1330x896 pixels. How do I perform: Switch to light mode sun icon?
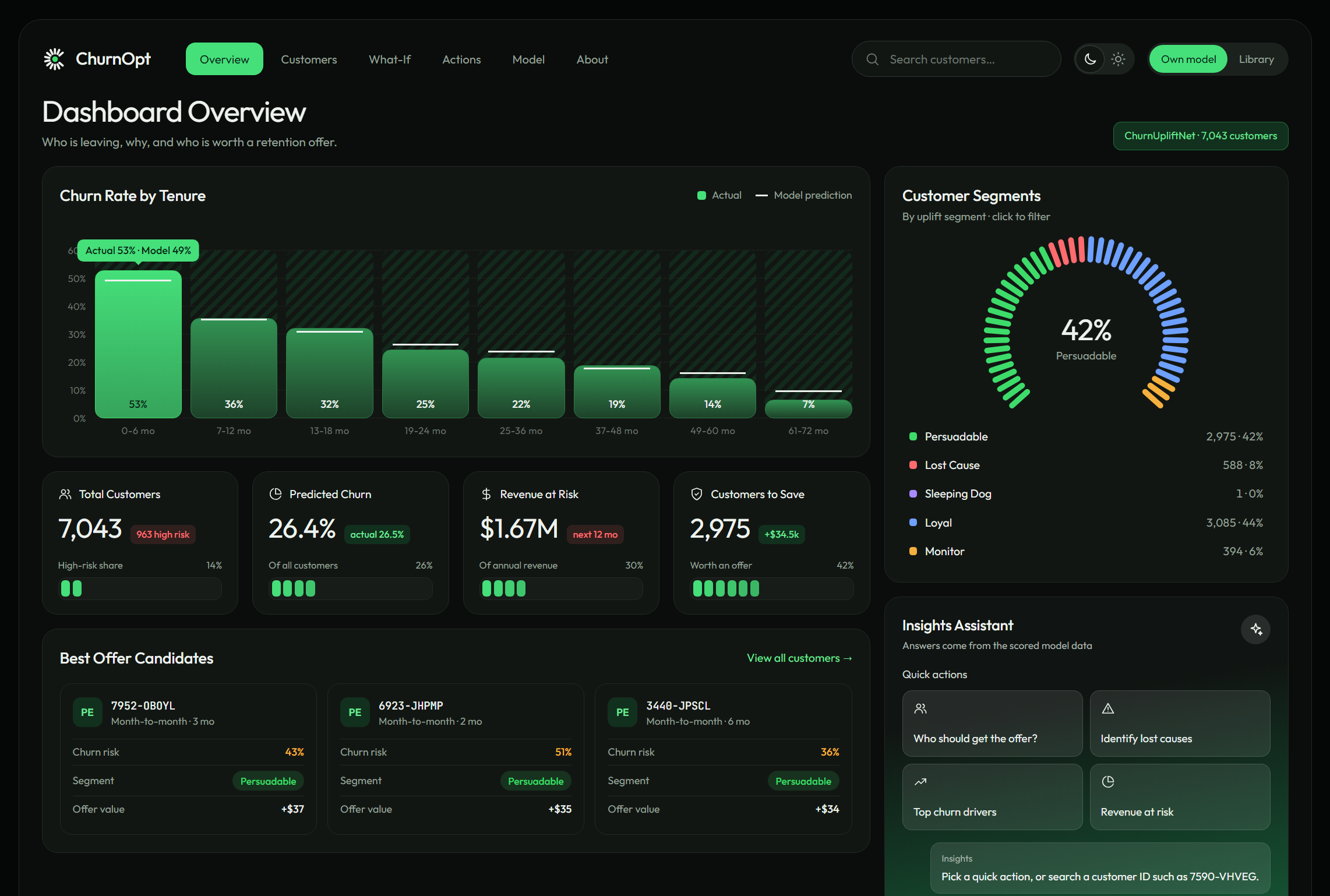coord(1118,59)
